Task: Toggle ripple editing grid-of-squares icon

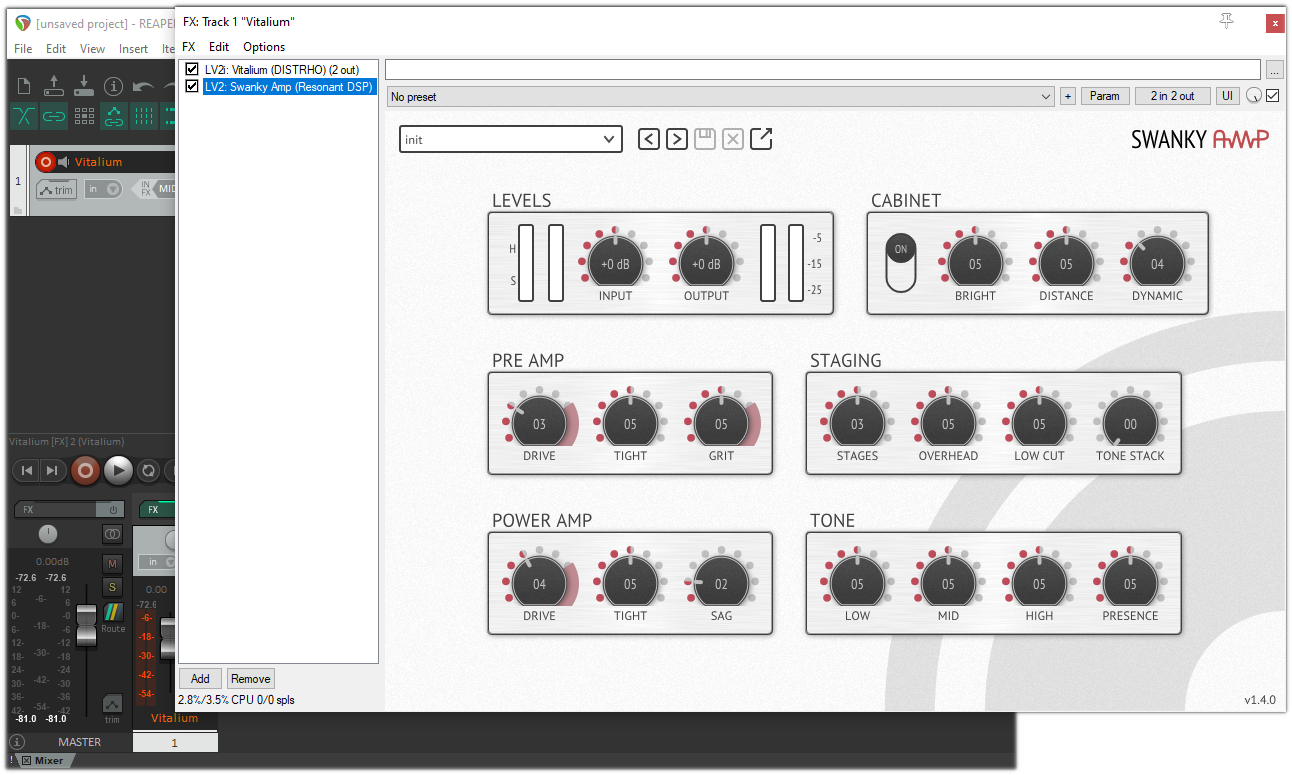Action: tap(84, 116)
